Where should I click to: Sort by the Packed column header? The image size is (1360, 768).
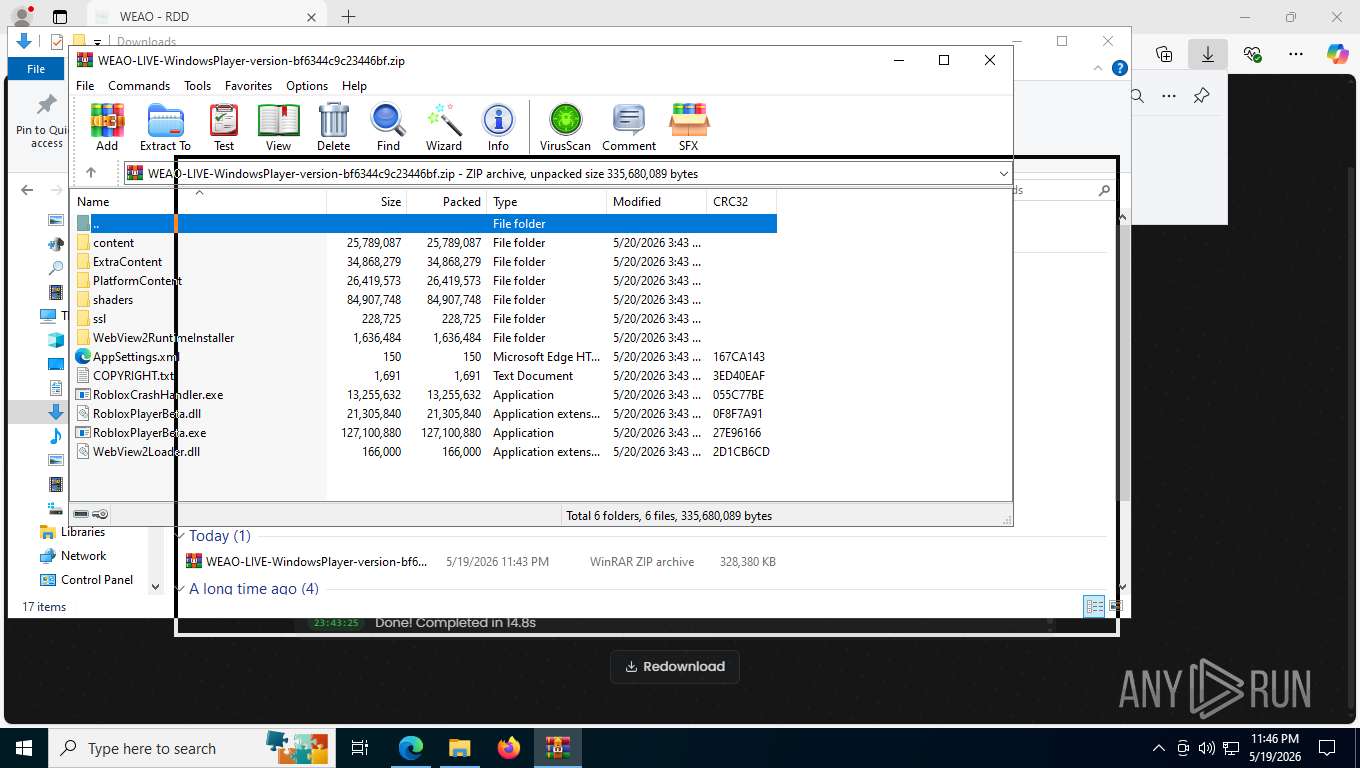click(447, 202)
